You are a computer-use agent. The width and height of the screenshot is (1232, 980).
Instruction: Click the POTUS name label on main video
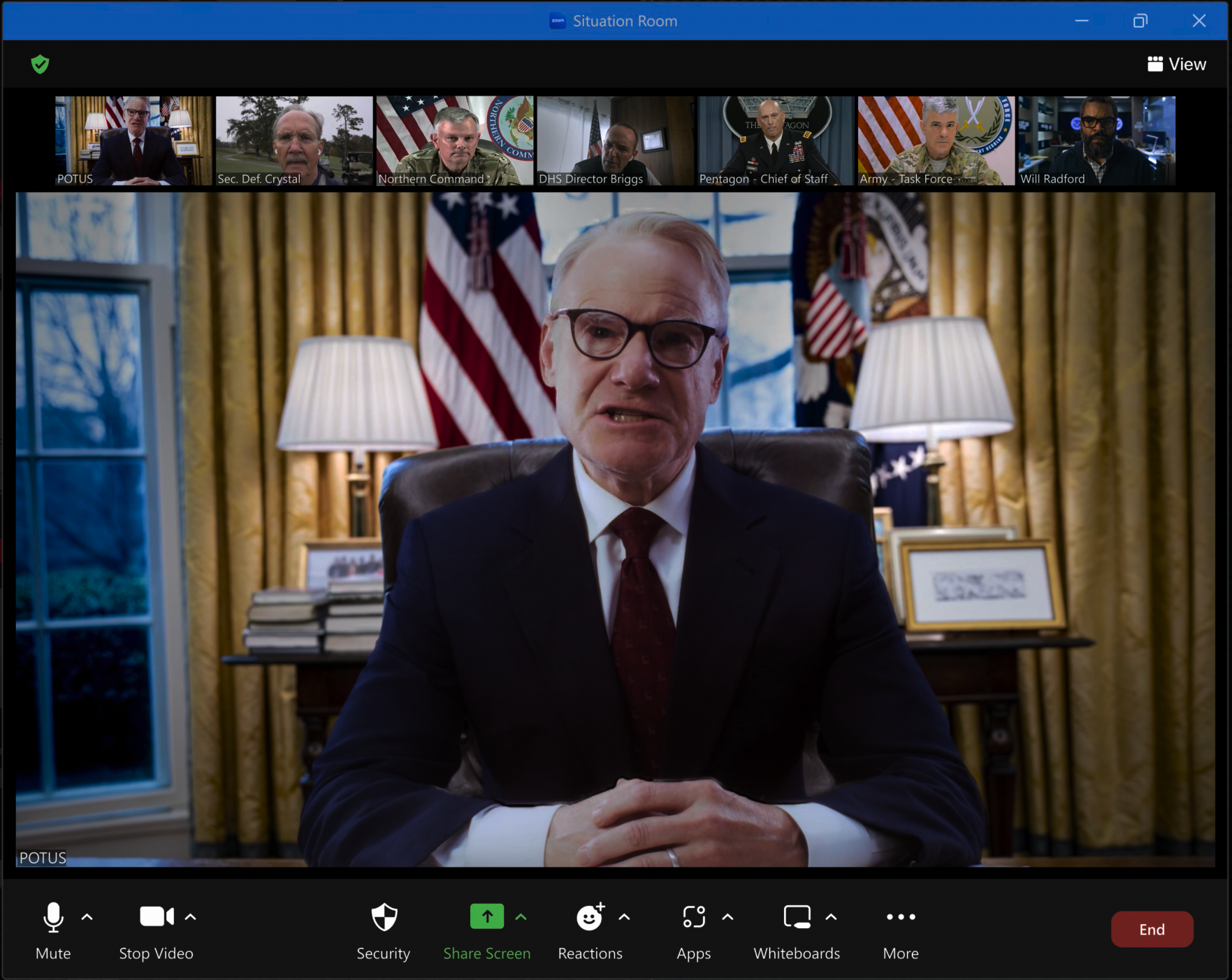tap(43, 858)
